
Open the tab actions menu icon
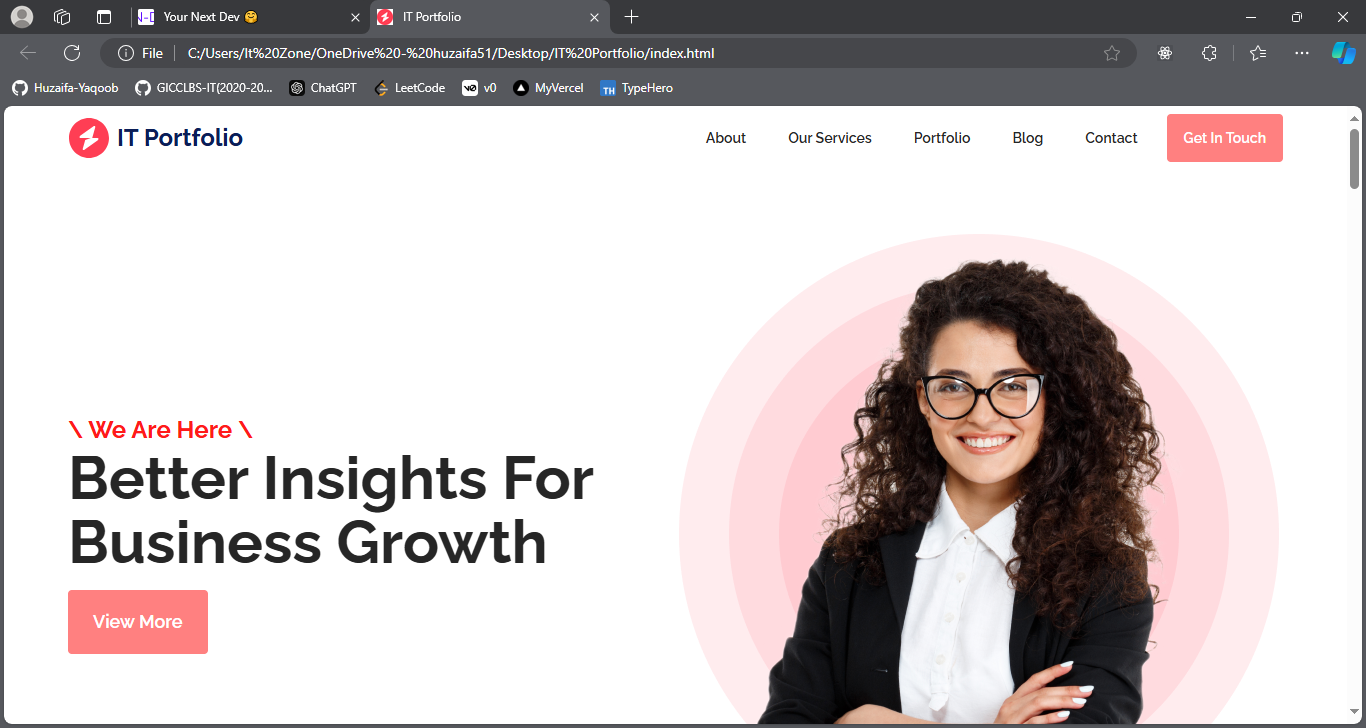tap(104, 17)
